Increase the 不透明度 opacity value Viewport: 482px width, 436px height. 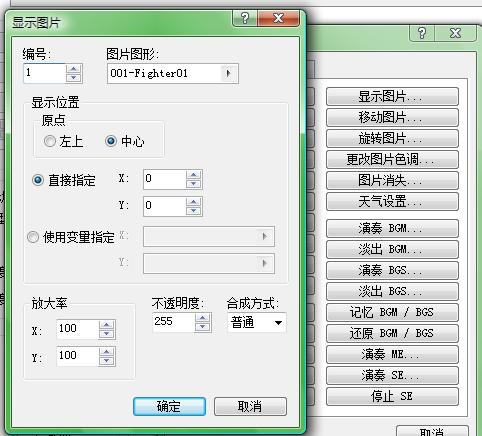[203, 318]
